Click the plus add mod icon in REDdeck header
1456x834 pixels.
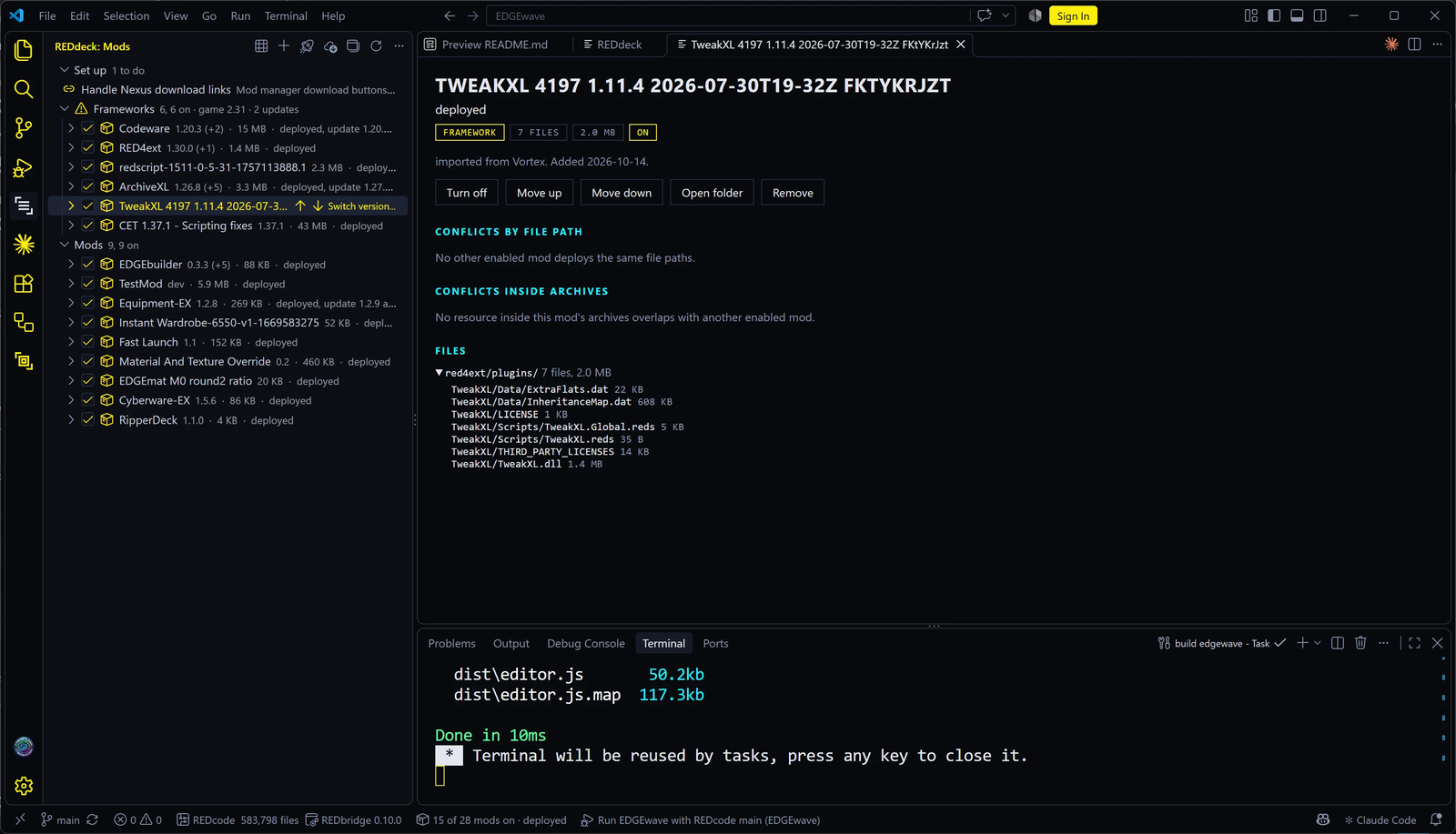(x=284, y=45)
